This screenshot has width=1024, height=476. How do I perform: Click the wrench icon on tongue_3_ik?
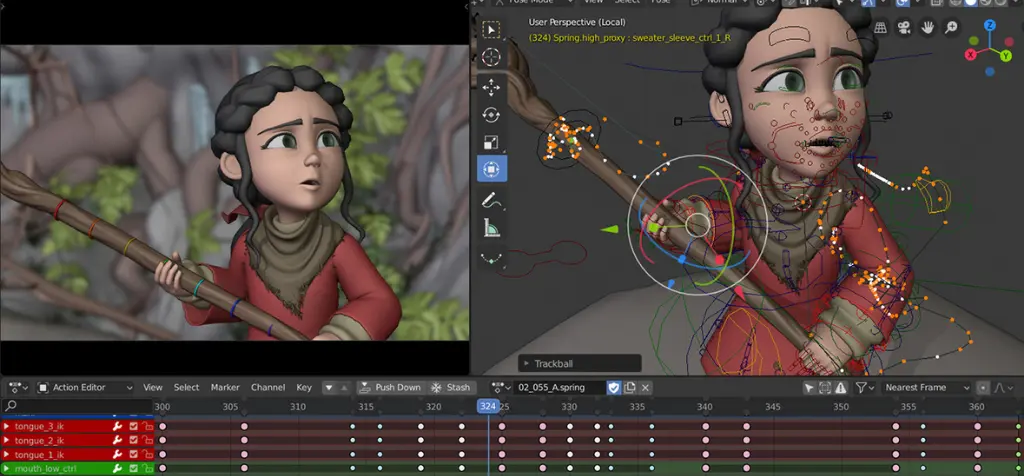click(x=118, y=426)
